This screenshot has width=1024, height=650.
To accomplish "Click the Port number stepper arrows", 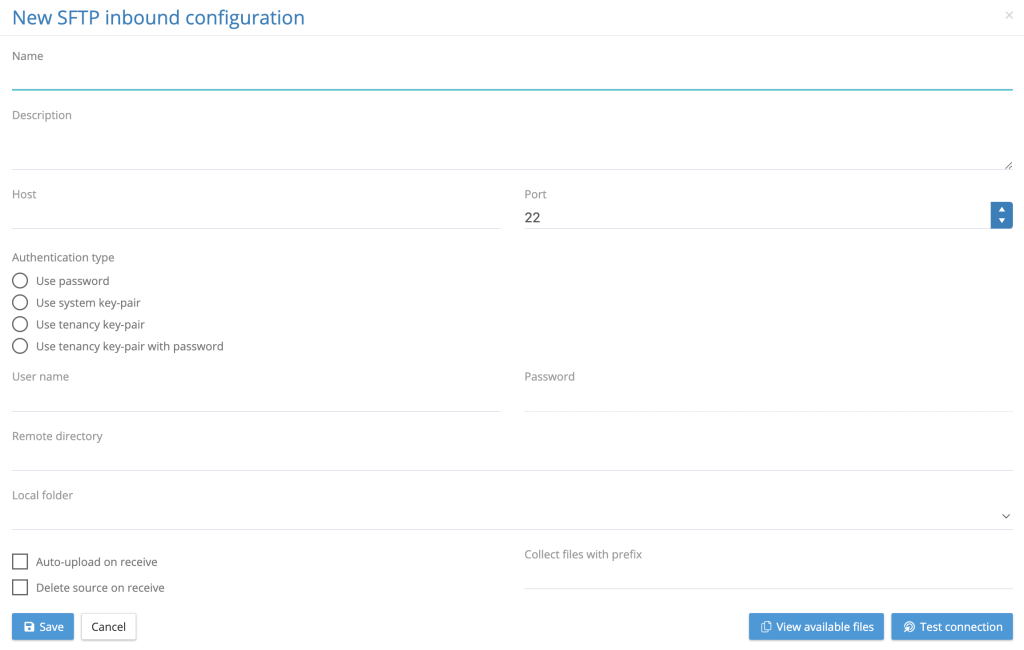I will [x=1001, y=215].
